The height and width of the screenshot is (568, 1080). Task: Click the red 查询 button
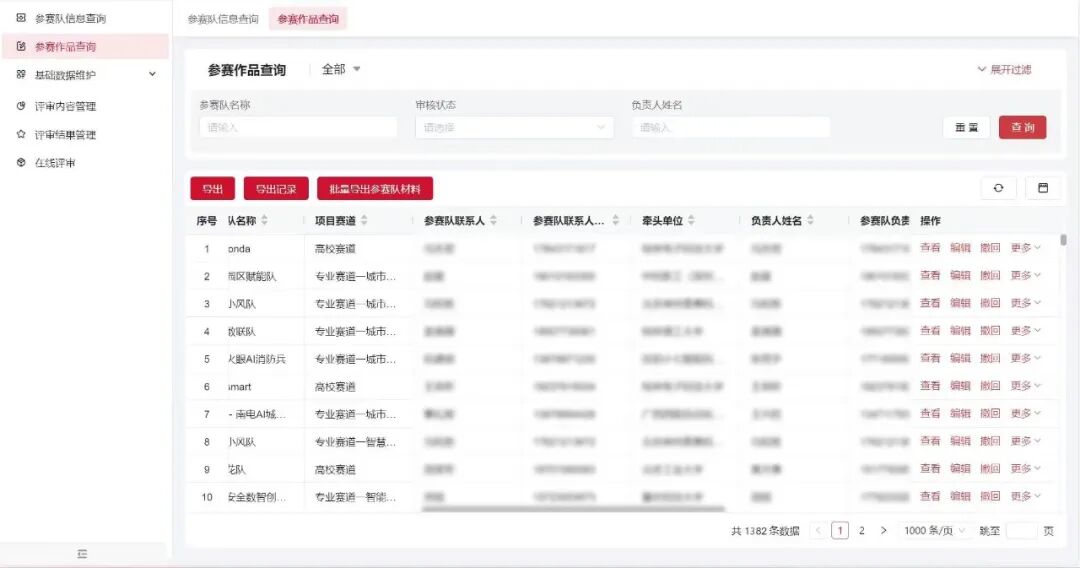pos(1022,128)
